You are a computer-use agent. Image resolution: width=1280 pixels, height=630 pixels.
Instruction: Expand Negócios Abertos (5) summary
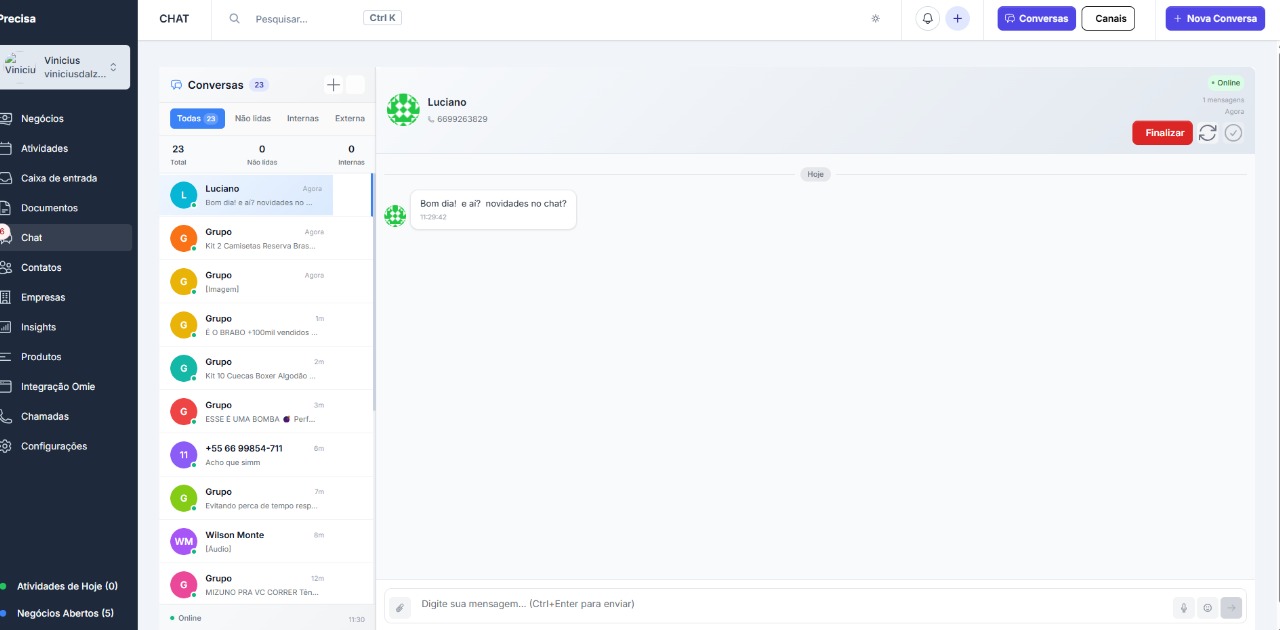point(65,613)
